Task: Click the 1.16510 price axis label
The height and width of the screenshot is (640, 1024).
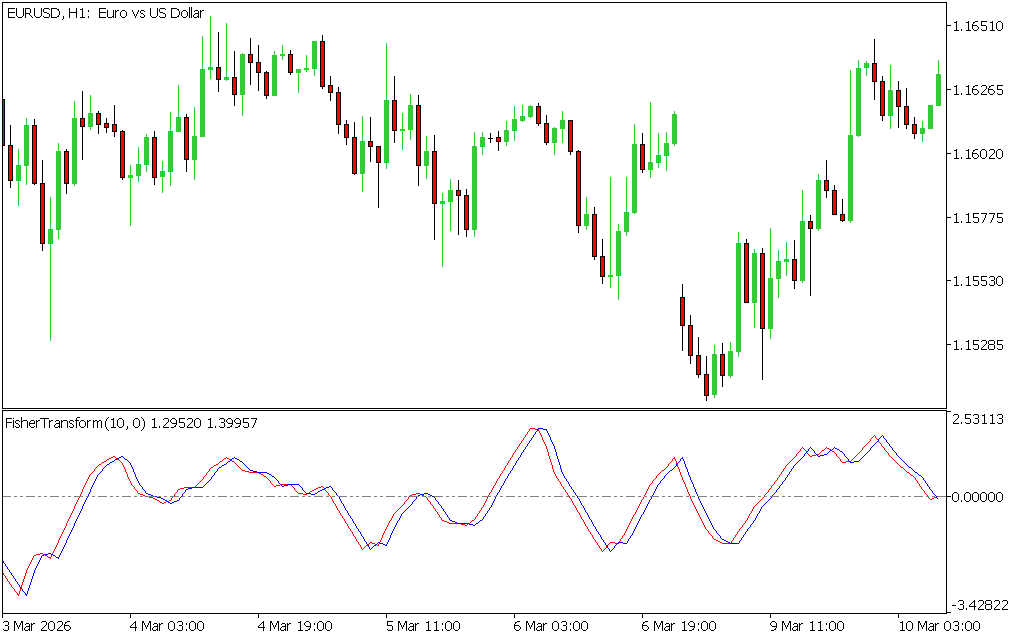Action: (x=978, y=26)
